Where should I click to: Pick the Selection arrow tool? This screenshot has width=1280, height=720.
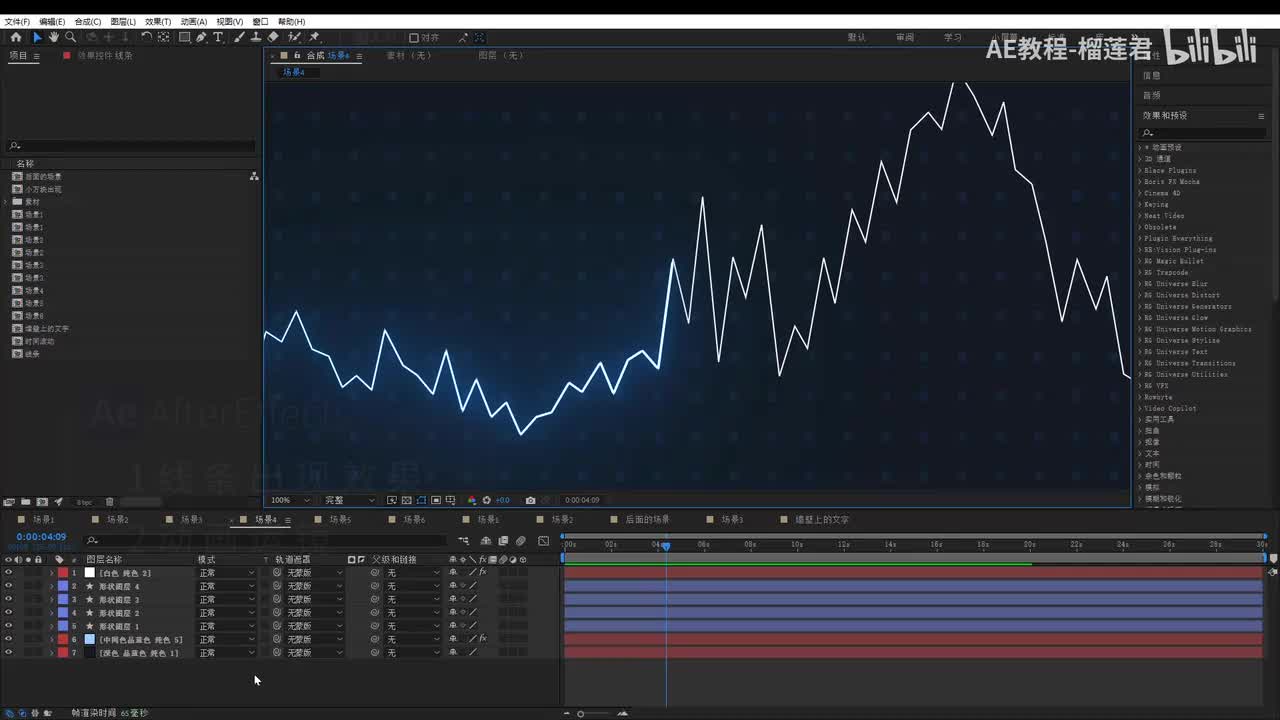(37, 37)
